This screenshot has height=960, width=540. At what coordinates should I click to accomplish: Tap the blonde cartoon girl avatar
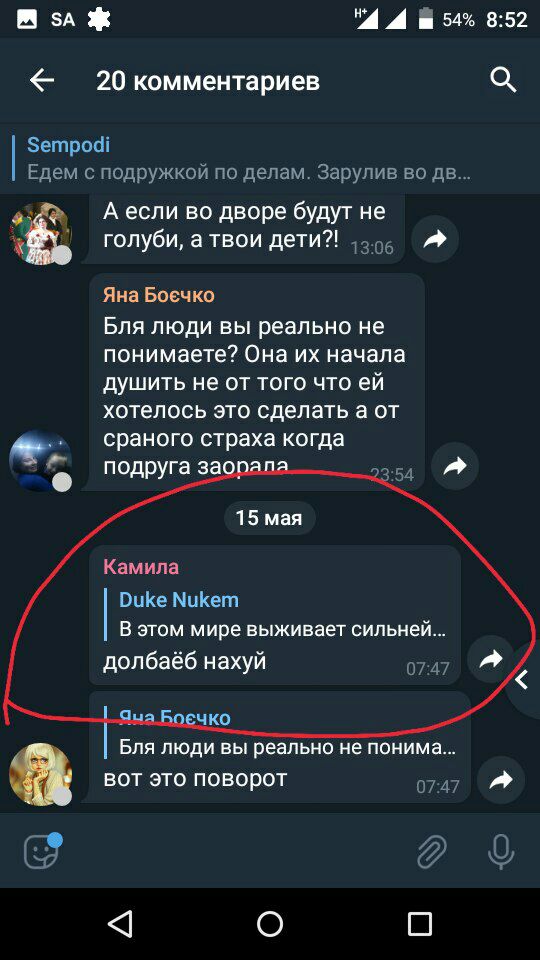pos(40,774)
